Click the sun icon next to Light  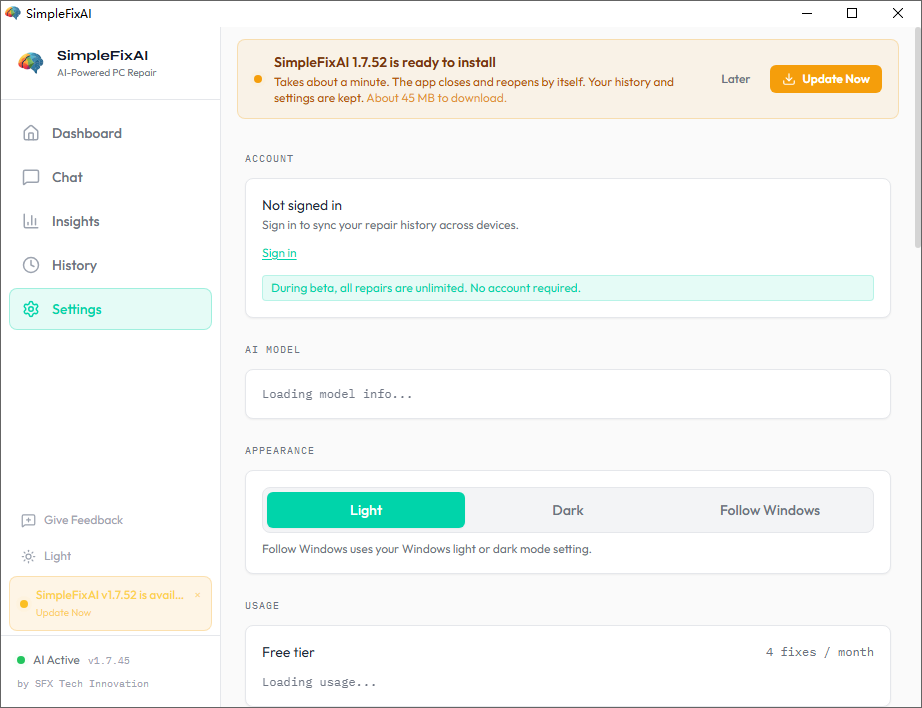point(28,556)
